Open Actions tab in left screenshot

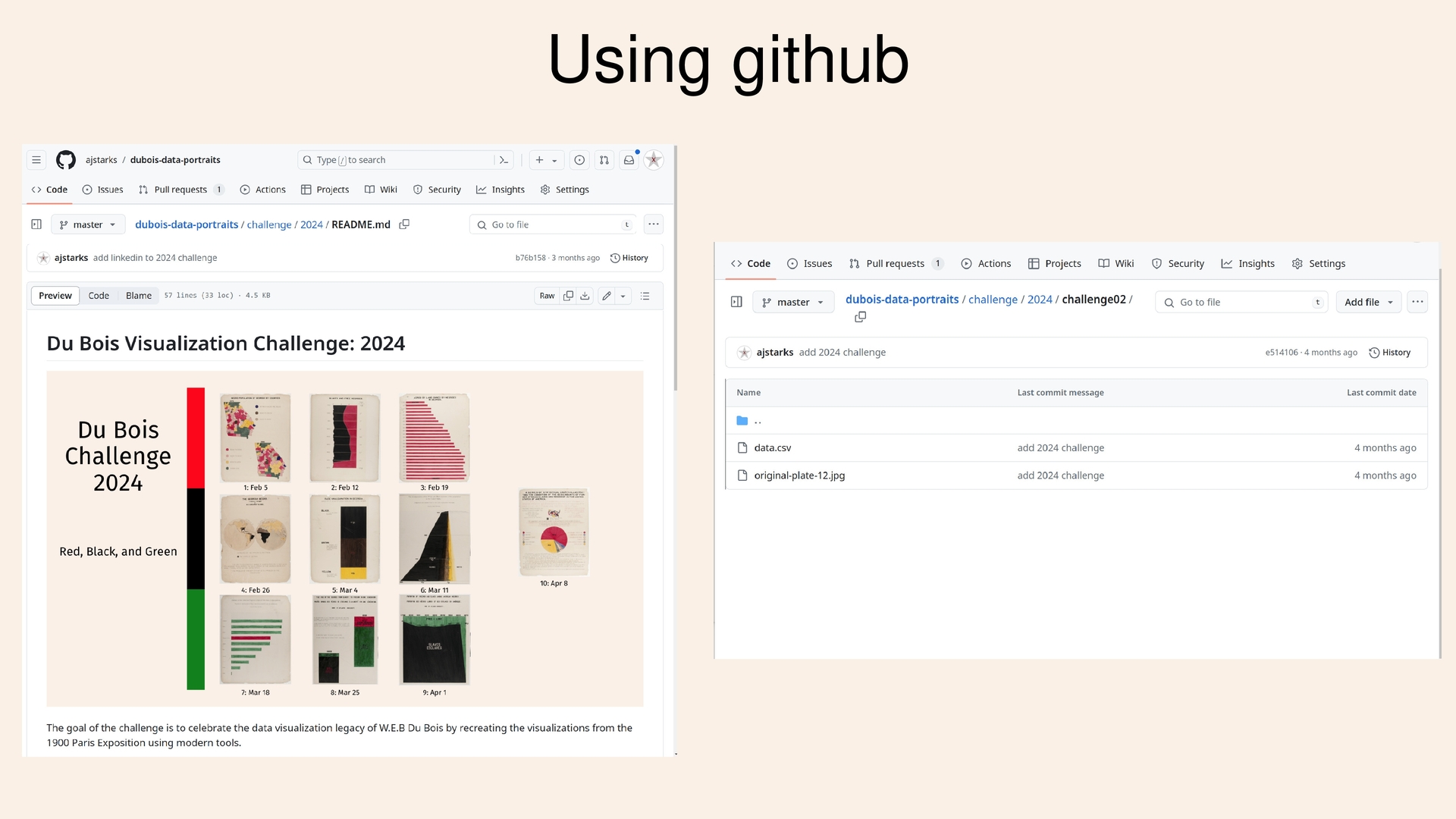click(262, 190)
